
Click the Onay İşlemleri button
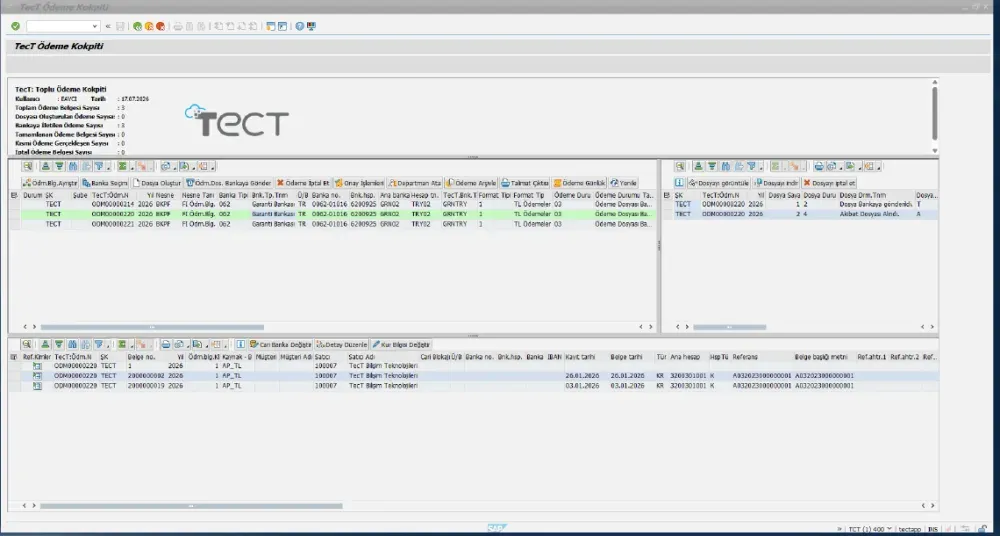click(x=359, y=182)
